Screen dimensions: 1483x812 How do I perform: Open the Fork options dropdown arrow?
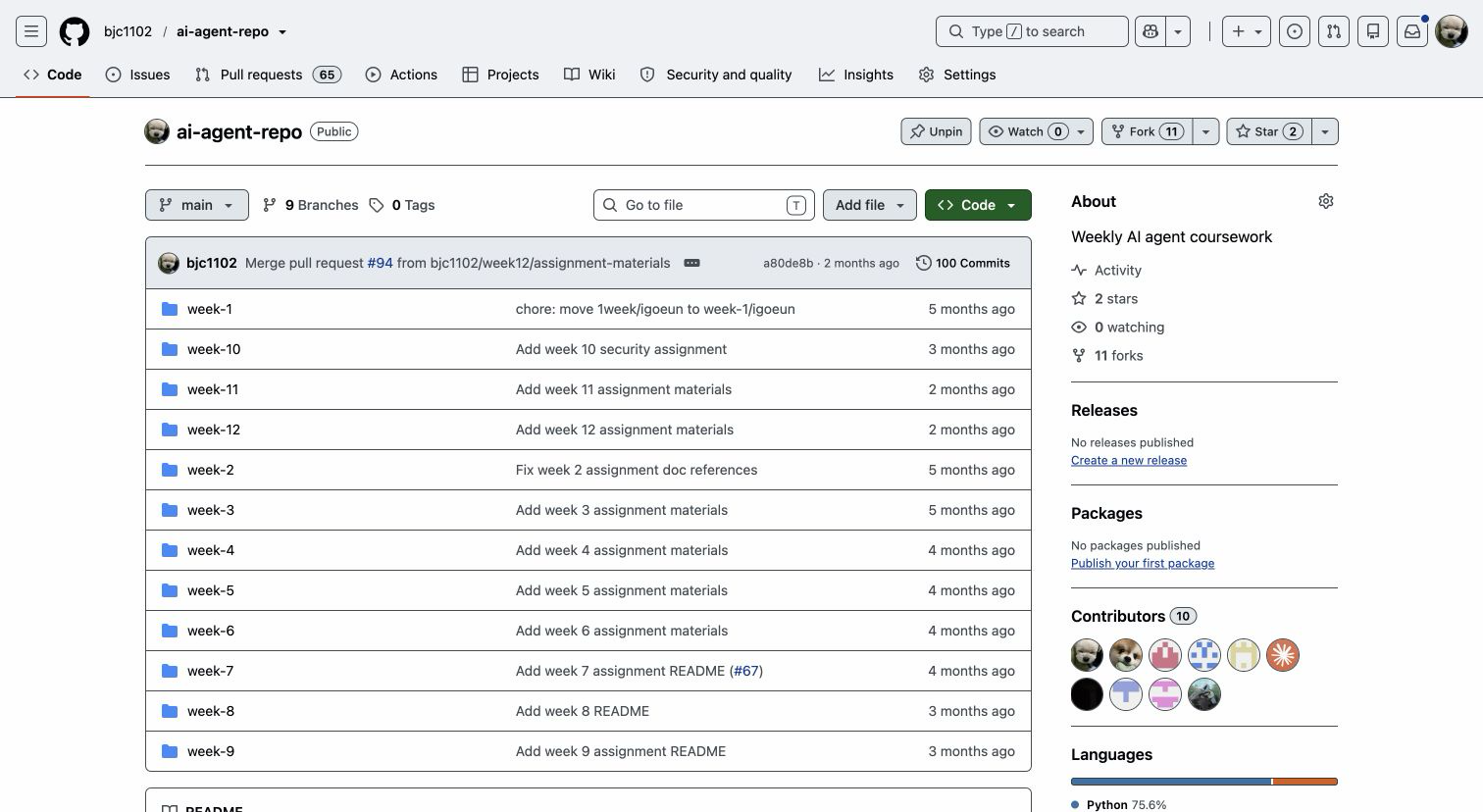[x=1205, y=131]
